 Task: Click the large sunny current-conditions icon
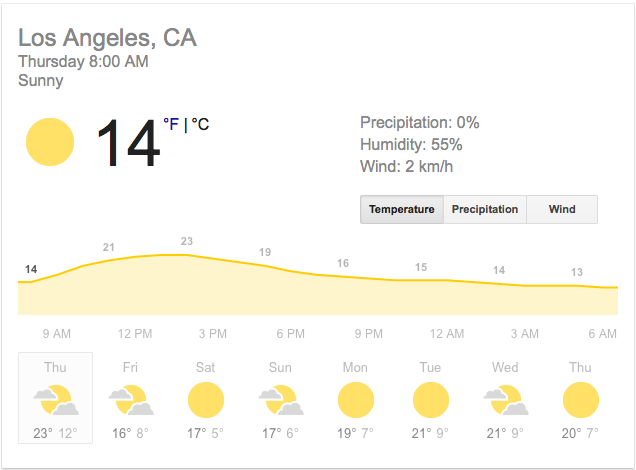point(50,142)
